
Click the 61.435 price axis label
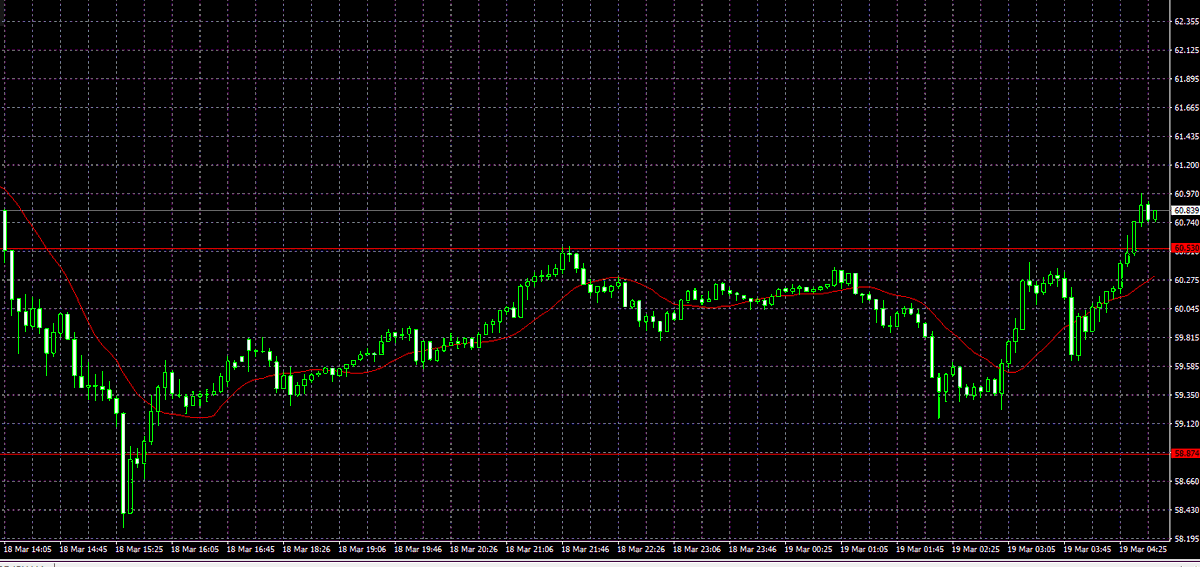coord(1186,136)
